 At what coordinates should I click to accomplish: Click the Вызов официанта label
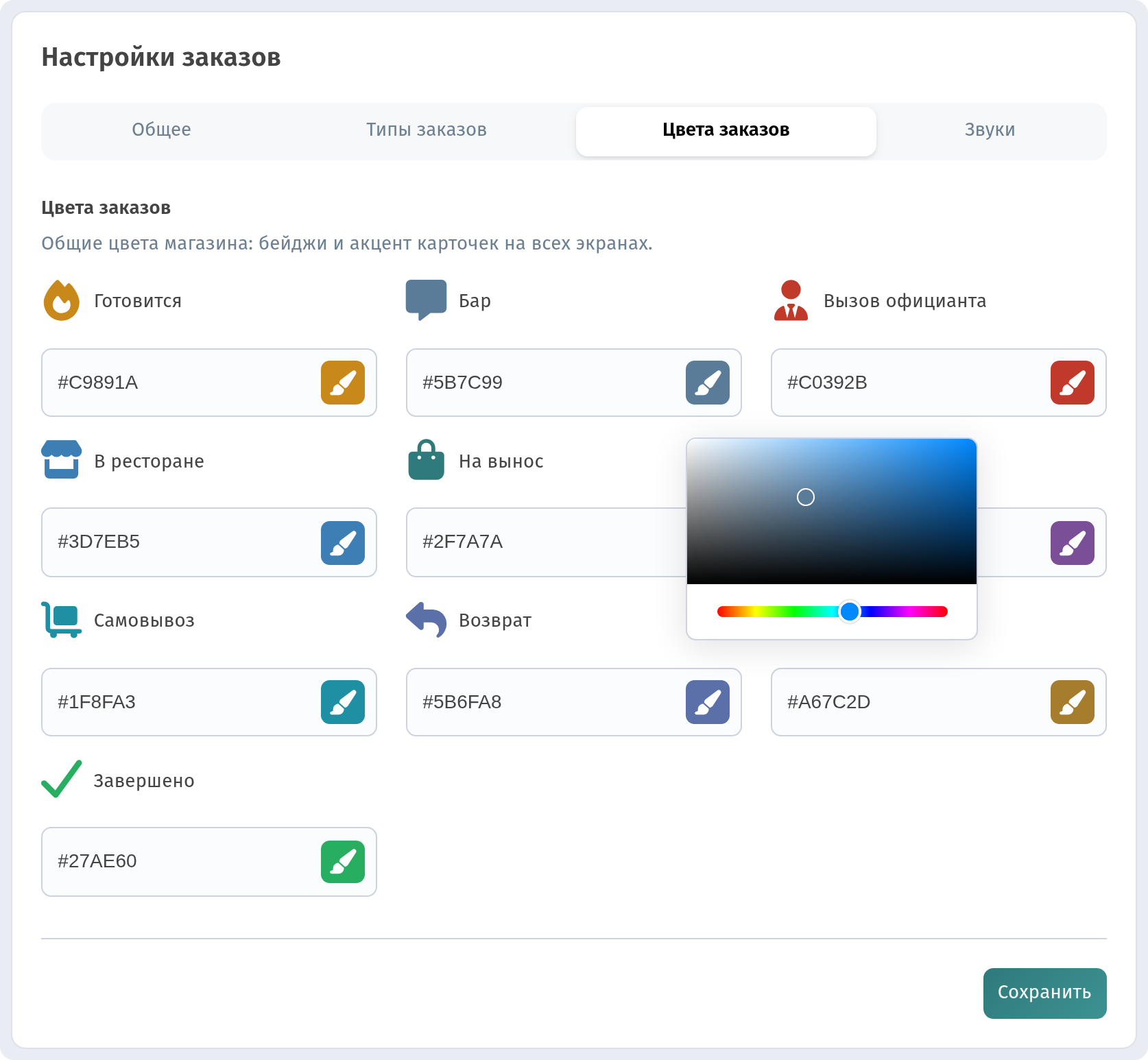click(905, 301)
